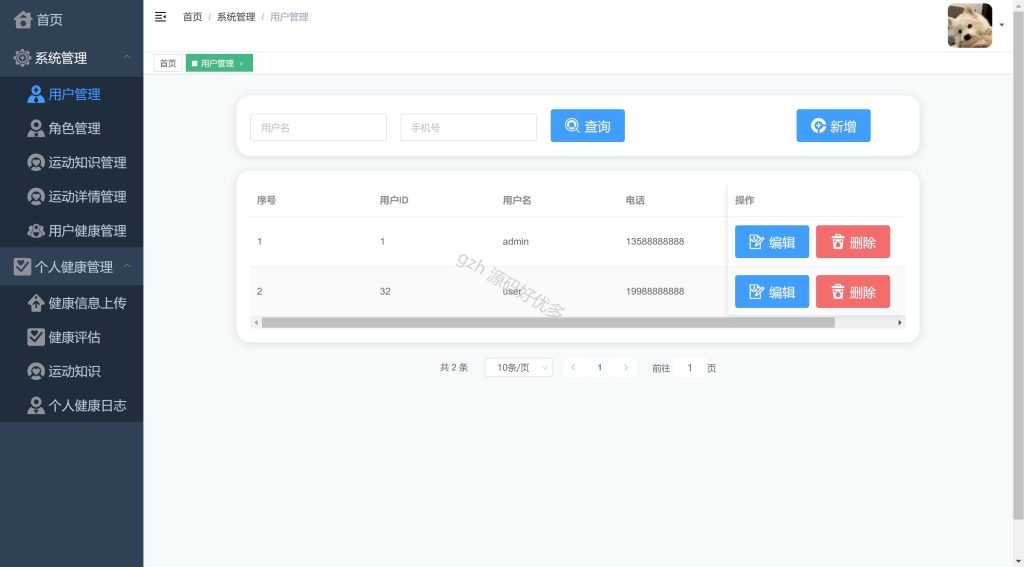The height and width of the screenshot is (567, 1024).
Task: Click phone cell 13588888888
Action: point(655,242)
